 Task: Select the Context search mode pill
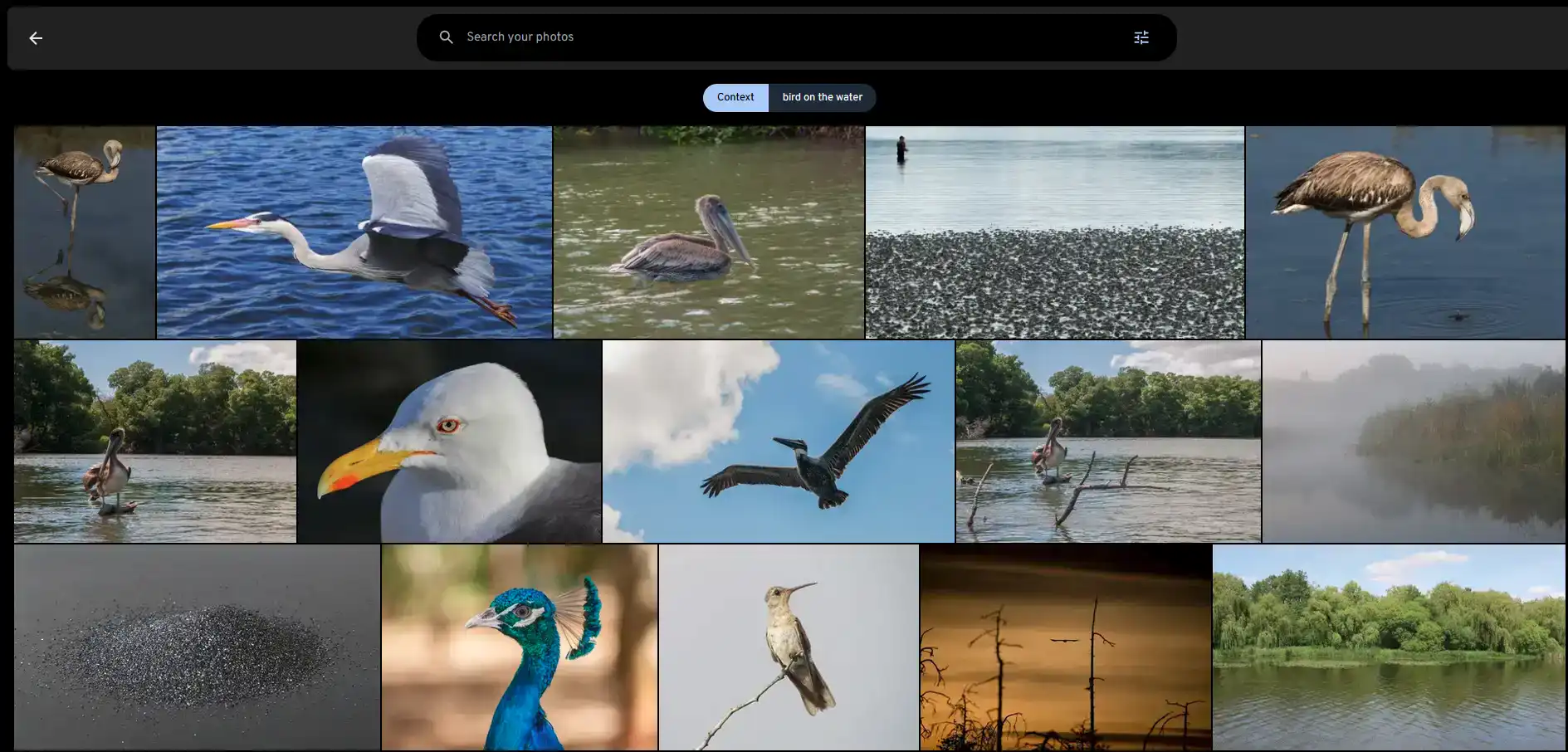pyautogui.click(x=735, y=97)
